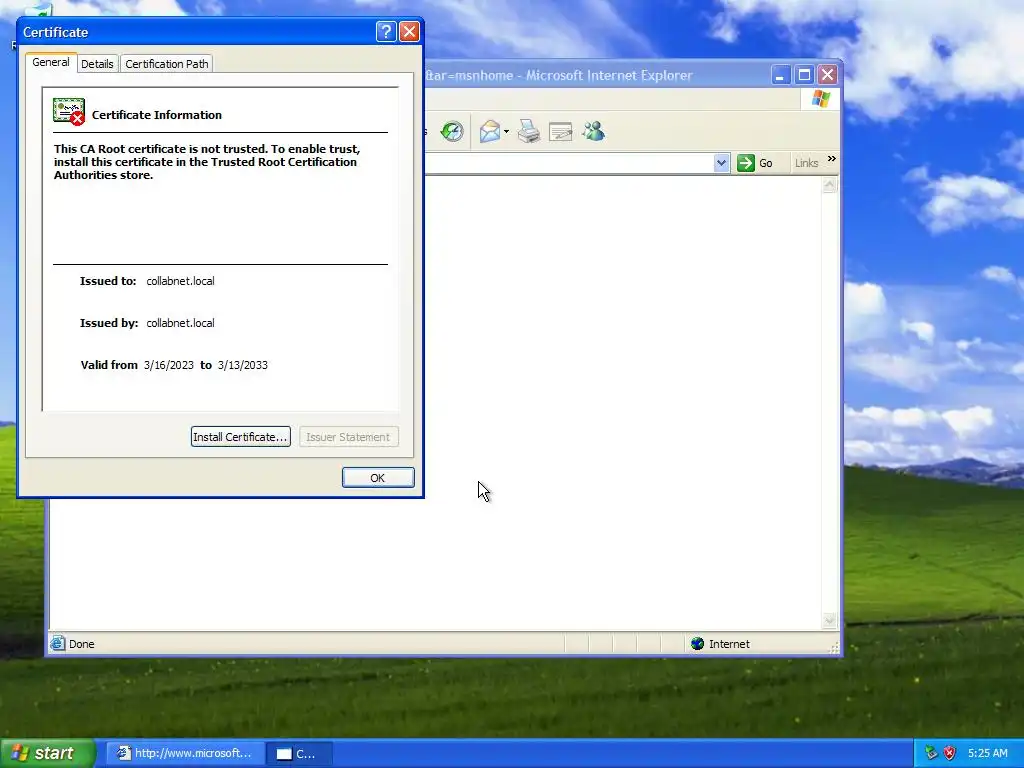
Task: Click the Certificate dialog help question mark
Action: [386, 31]
